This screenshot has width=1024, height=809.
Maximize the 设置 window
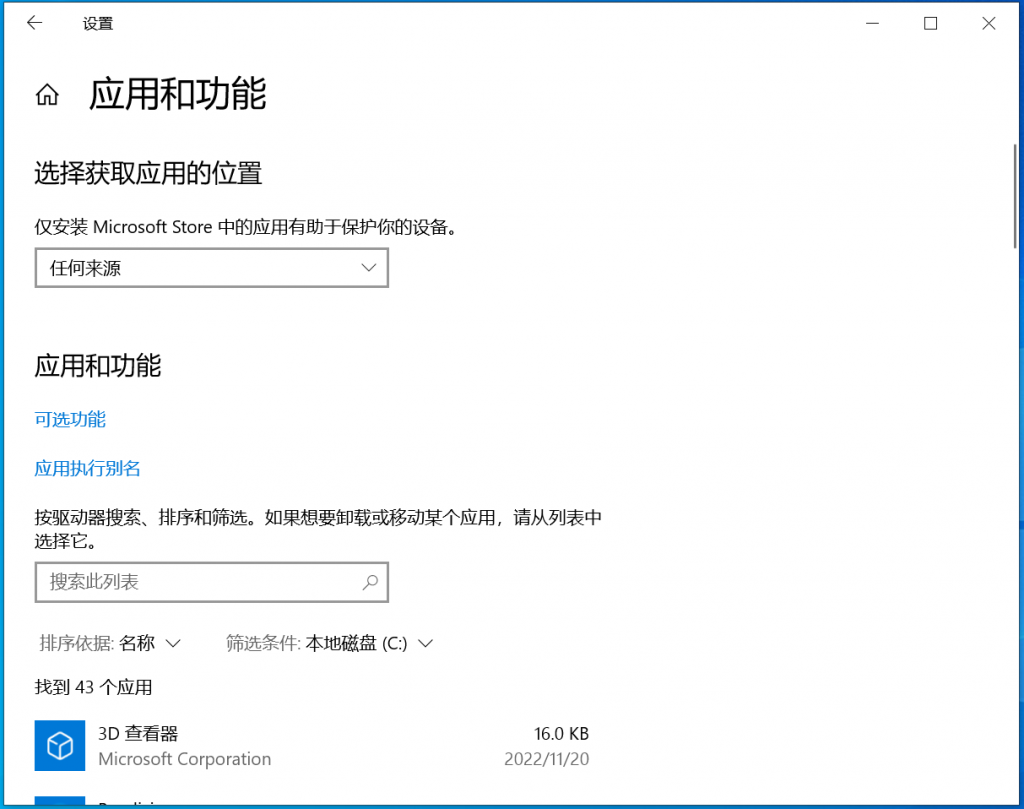[x=931, y=24]
